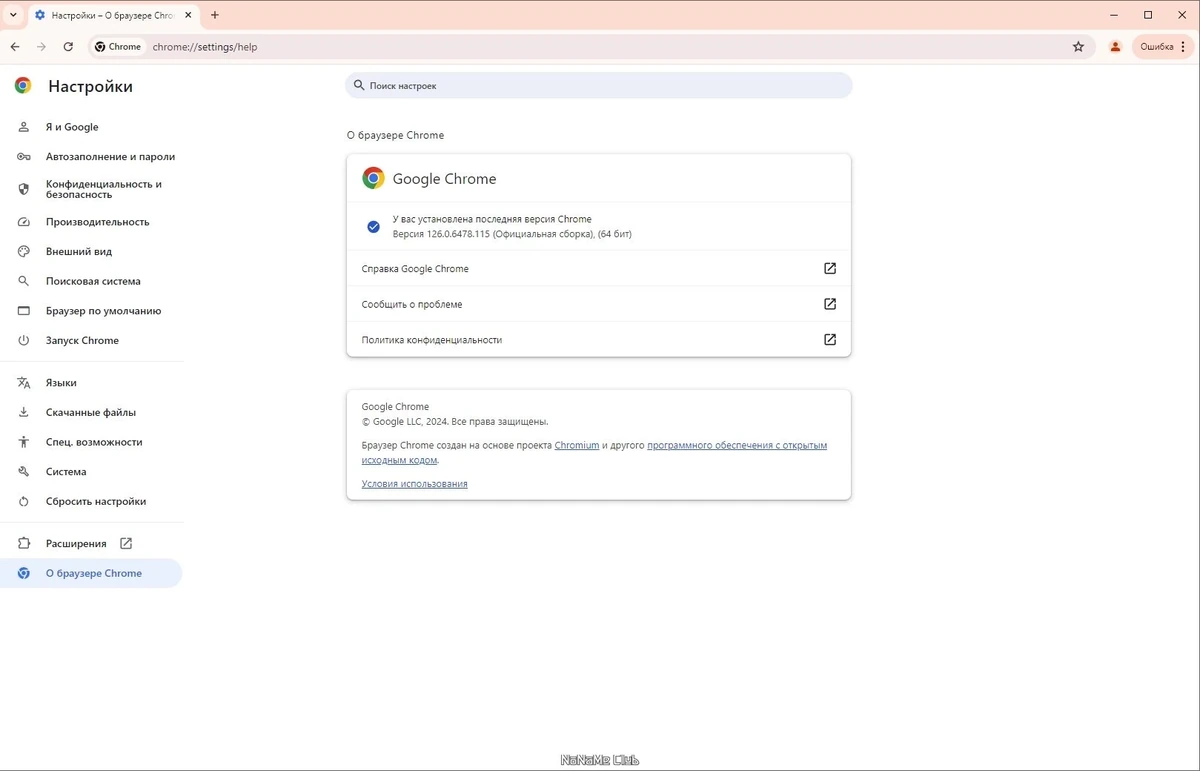Click the forward navigation arrow

41,47
